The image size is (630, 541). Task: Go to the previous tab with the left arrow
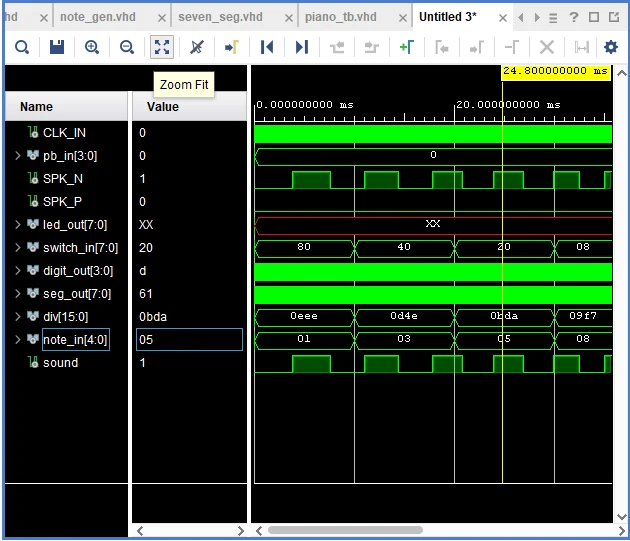521,18
